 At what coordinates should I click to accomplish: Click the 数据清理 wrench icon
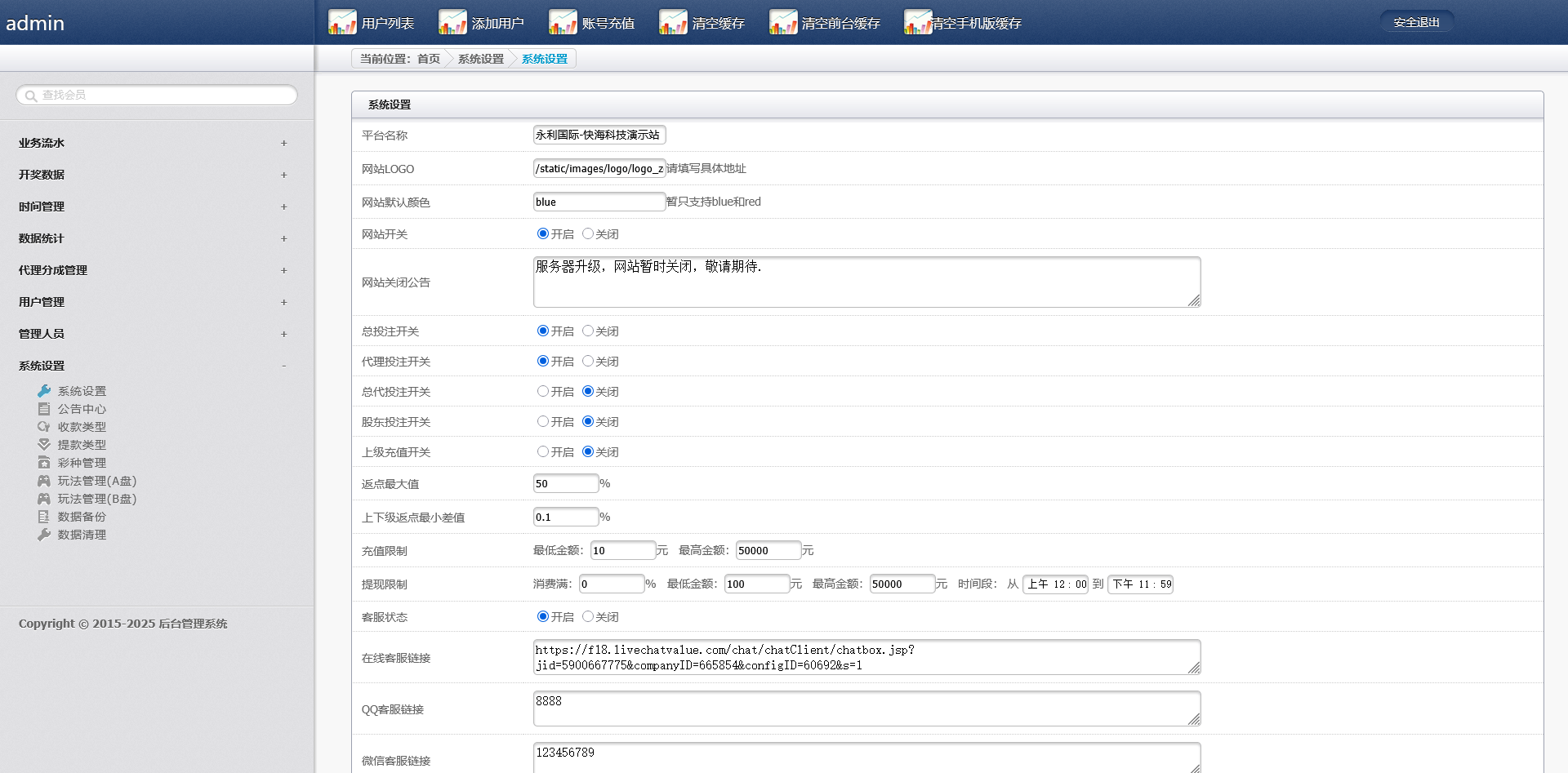(x=44, y=535)
